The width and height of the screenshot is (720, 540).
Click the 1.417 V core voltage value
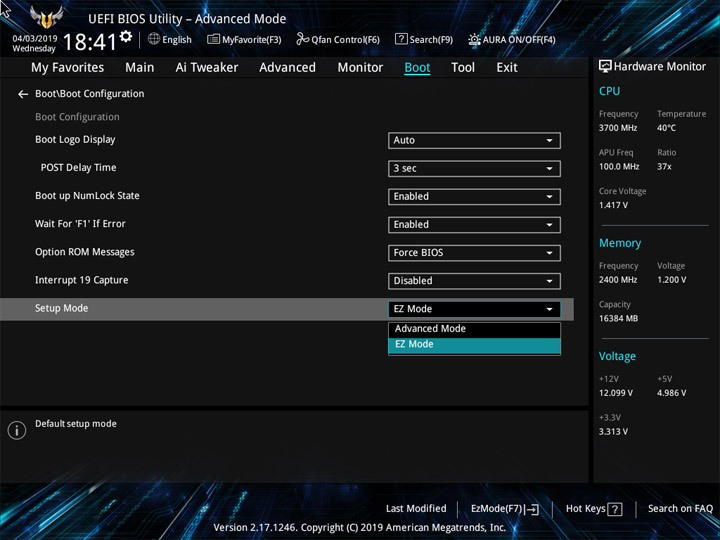click(613, 205)
